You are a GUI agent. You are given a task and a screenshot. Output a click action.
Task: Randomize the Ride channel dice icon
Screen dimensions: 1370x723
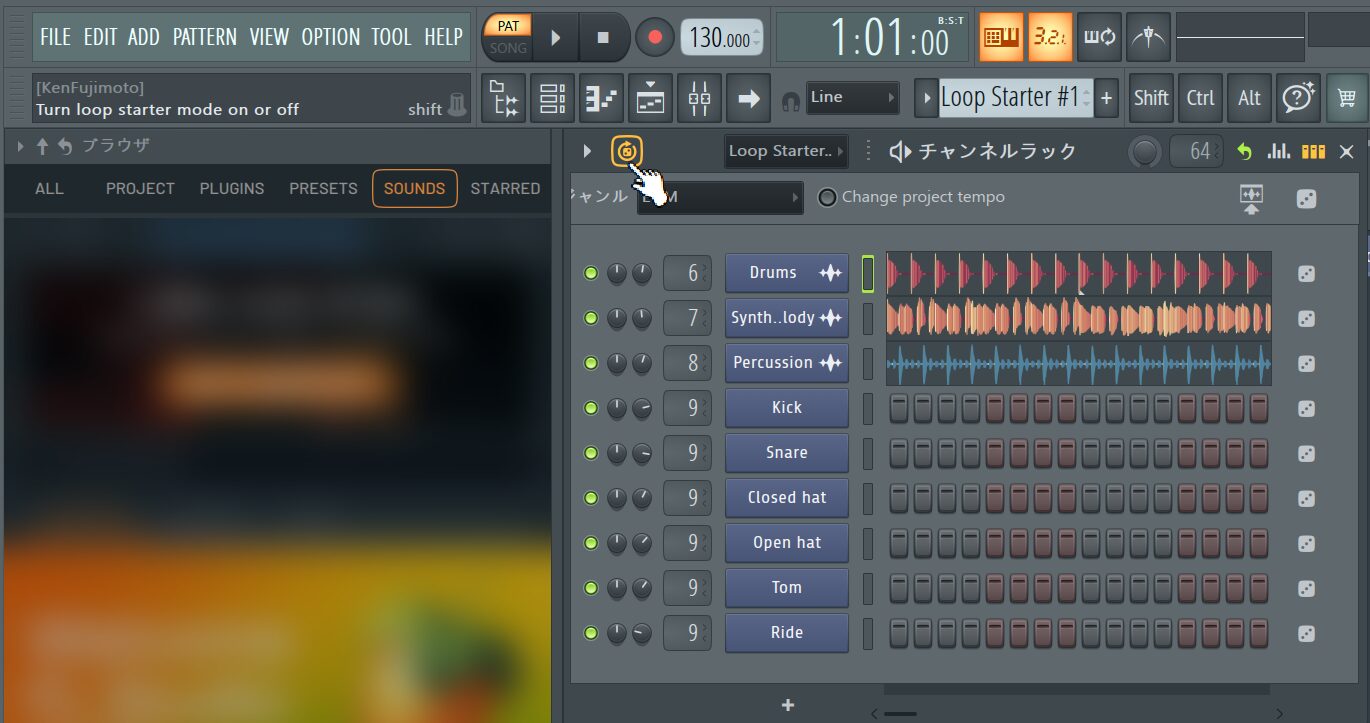click(1306, 634)
